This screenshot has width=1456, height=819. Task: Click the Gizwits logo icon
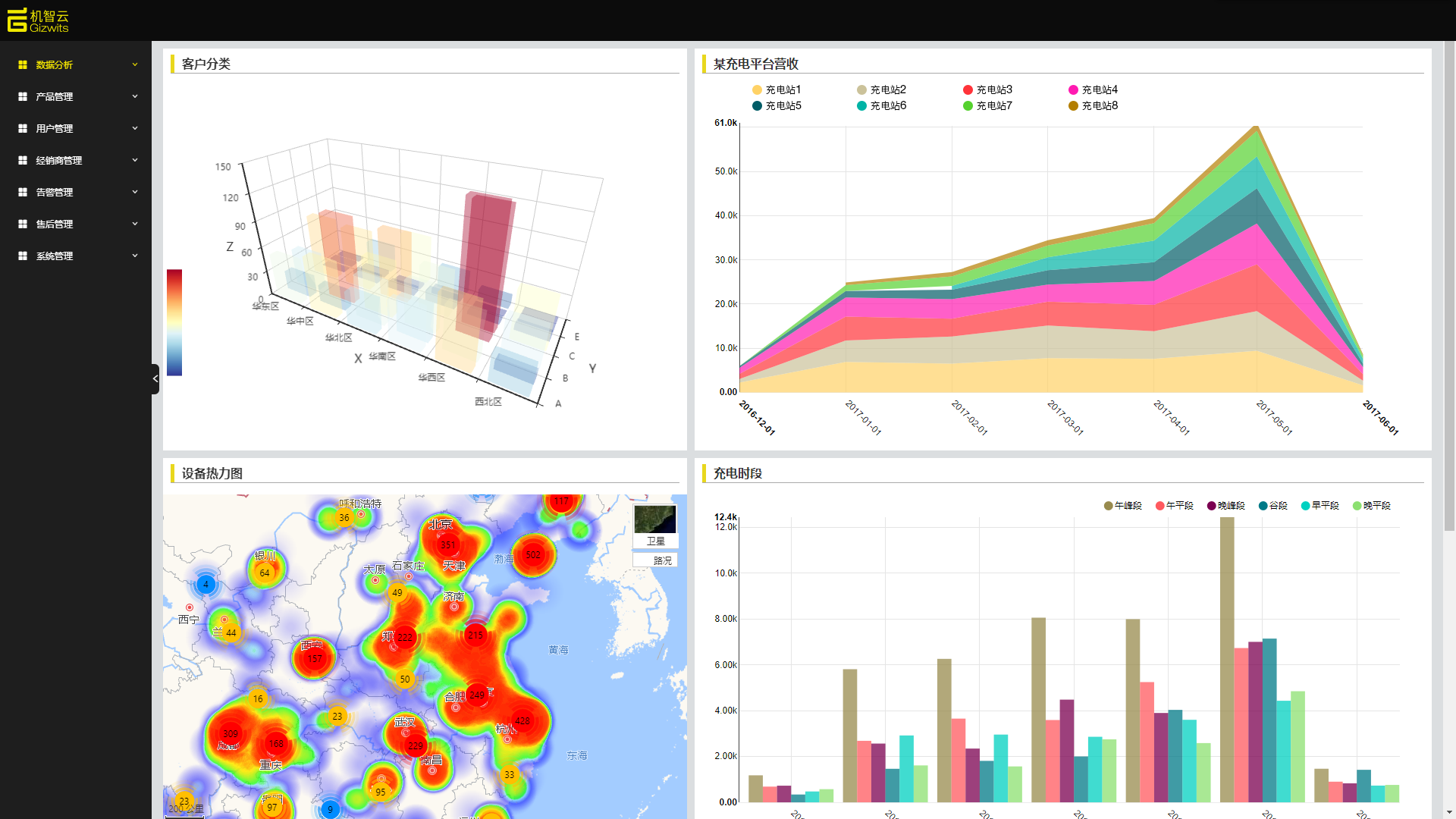(17, 20)
